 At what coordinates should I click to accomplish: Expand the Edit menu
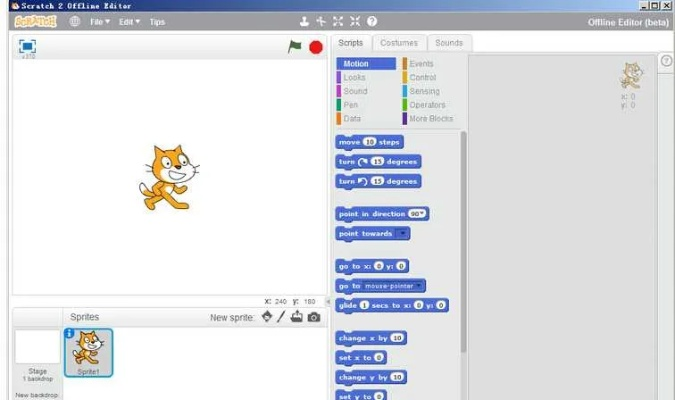pyautogui.click(x=129, y=21)
